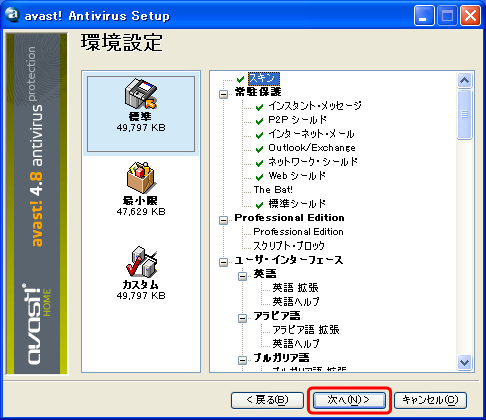Collapse the 英語 language node
This screenshot has height=420, width=486.
pyautogui.click(x=242, y=276)
